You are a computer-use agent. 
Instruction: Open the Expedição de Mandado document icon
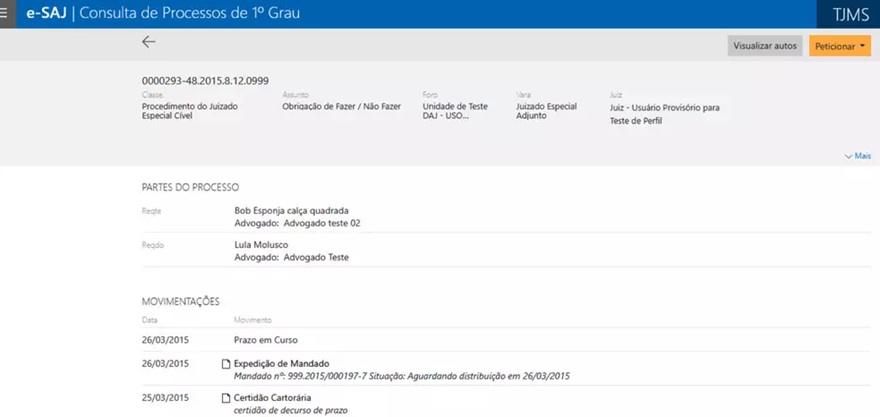pos(226,364)
